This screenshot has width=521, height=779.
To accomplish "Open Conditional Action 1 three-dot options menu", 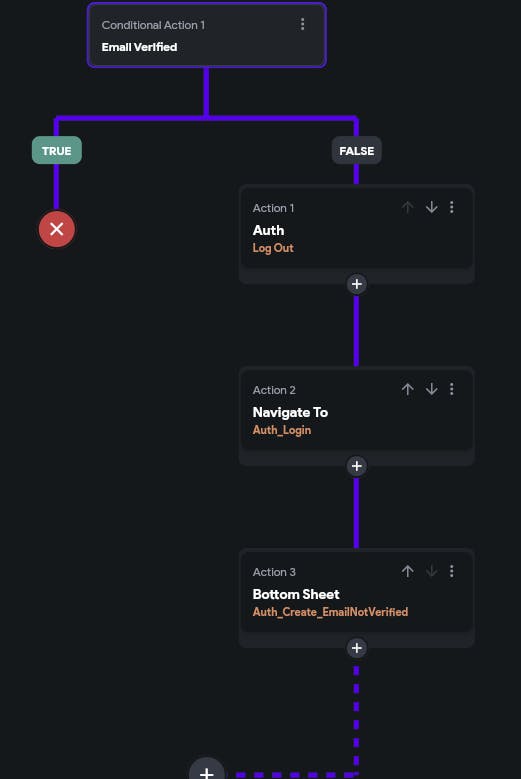I will (x=302, y=24).
